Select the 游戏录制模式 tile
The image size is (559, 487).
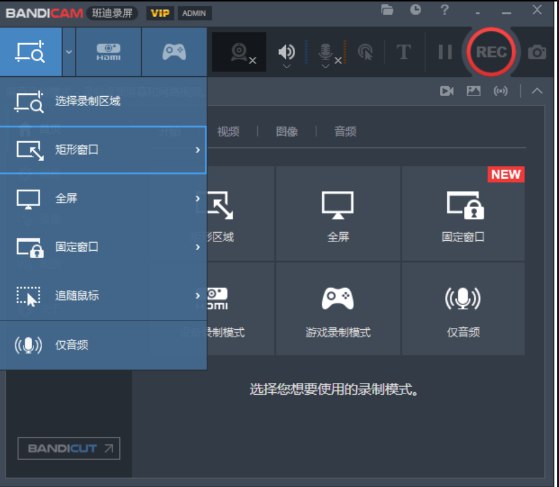point(338,309)
